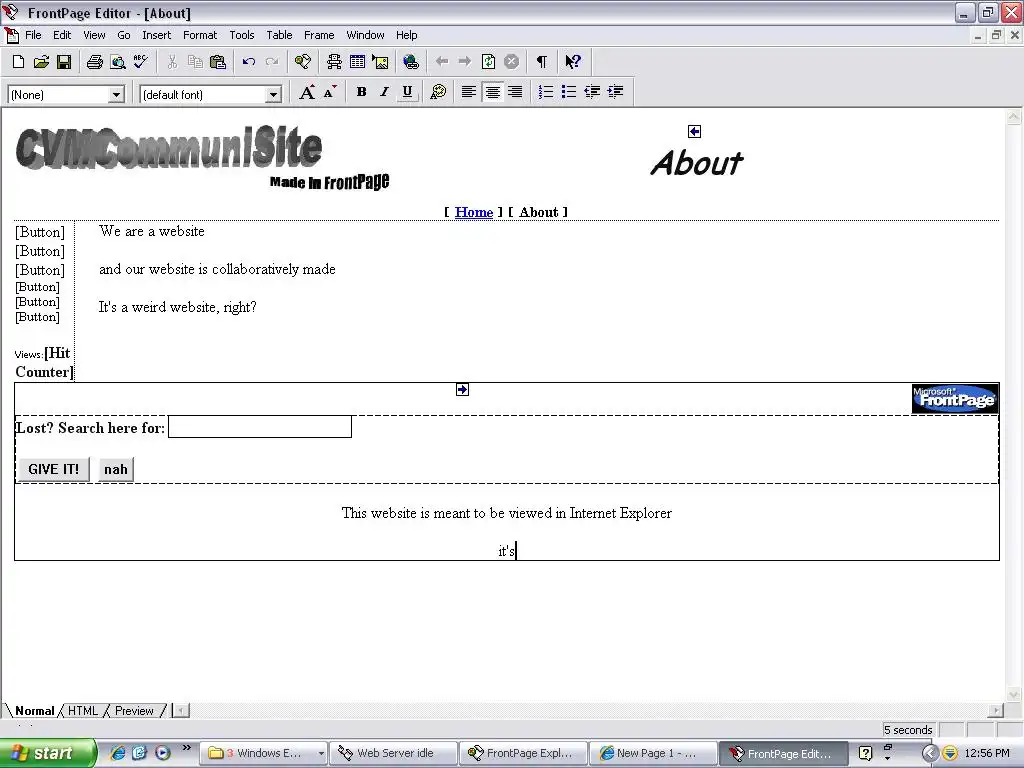
Task: Expand the Windows Explorer taskbar group
Action: 263,754
